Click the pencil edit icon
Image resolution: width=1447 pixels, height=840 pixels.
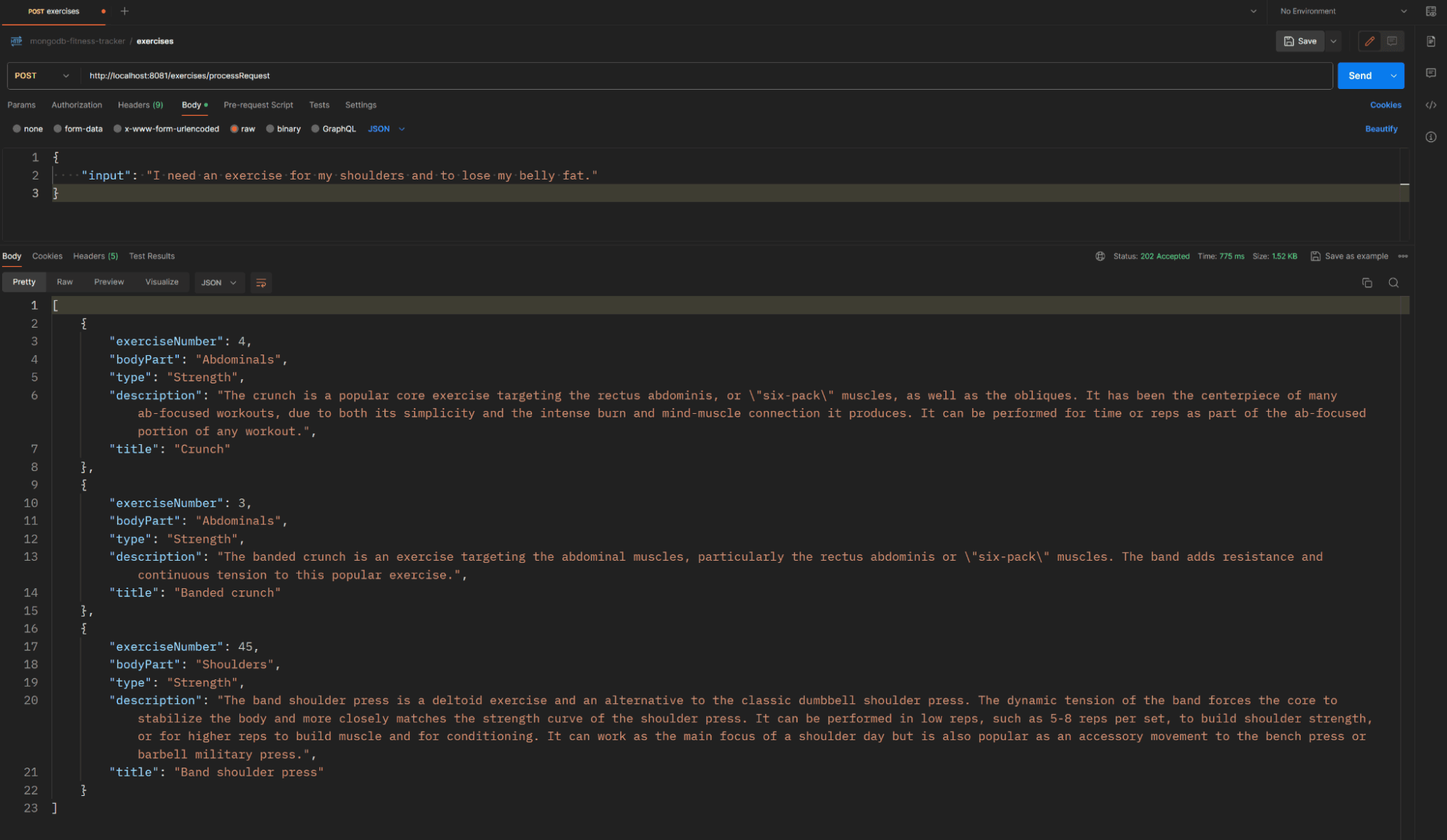pos(1370,41)
